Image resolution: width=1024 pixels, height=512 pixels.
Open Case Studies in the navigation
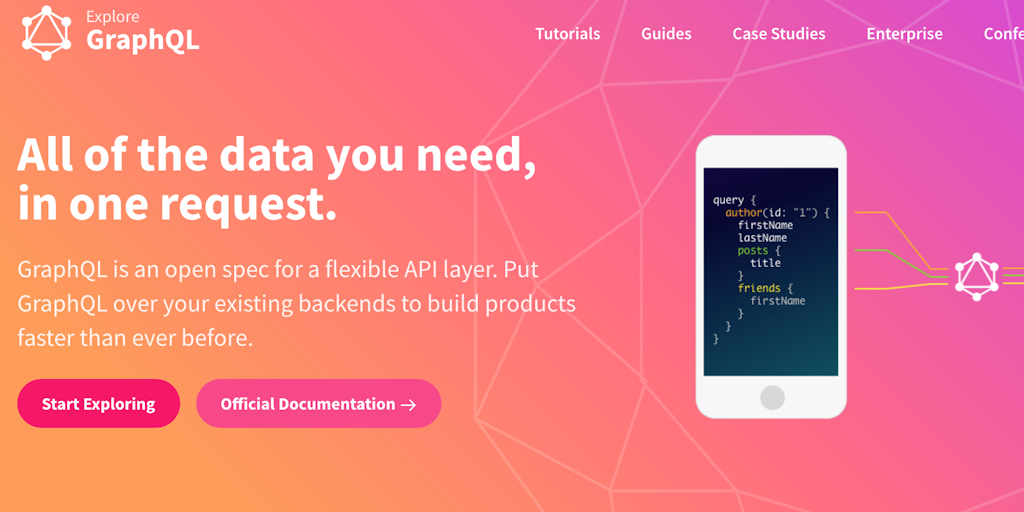coord(778,34)
